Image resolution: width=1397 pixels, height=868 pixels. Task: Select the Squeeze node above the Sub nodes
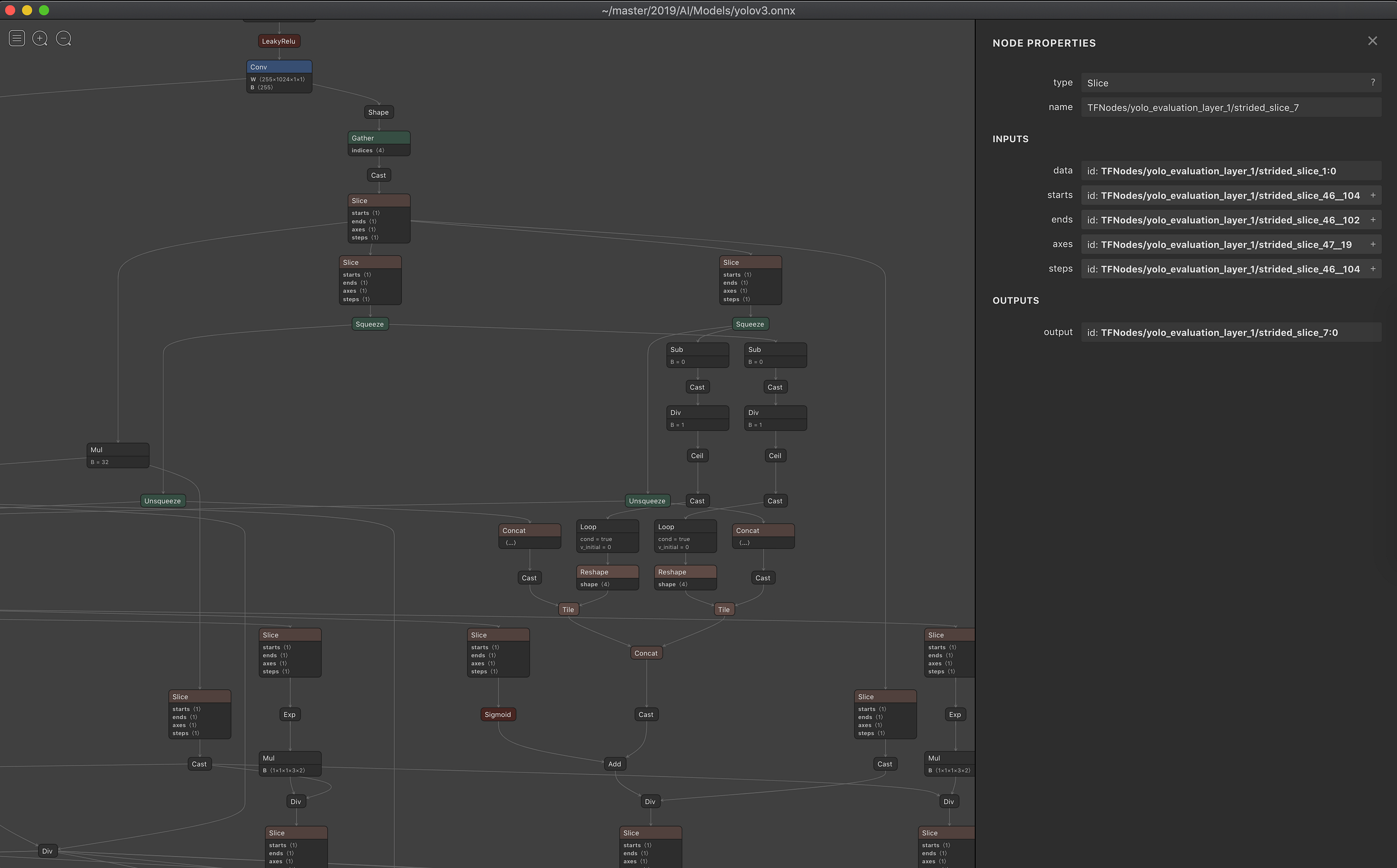(x=750, y=324)
